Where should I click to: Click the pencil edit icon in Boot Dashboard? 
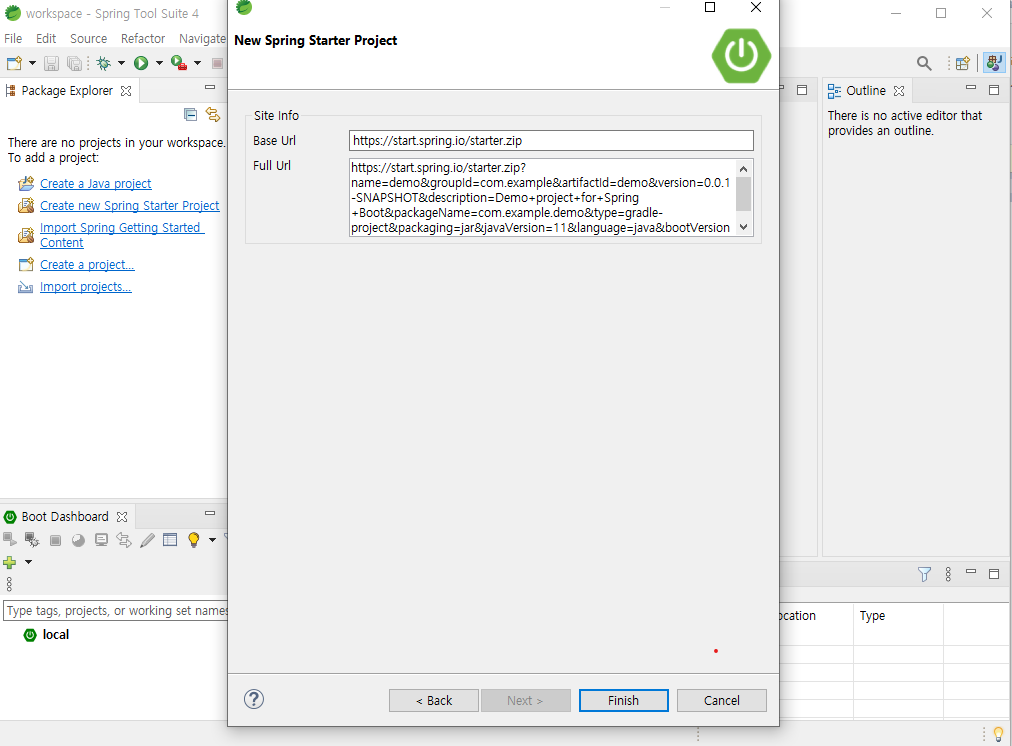[147, 540]
